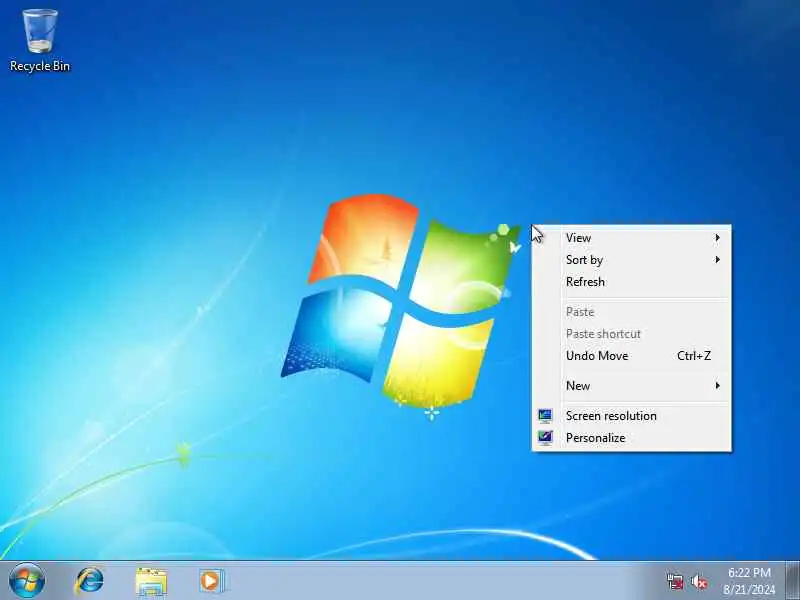This screenshot has width=800, height=600.
Task: Click the Screen resolution monitor icon
Action: [545, 416]
